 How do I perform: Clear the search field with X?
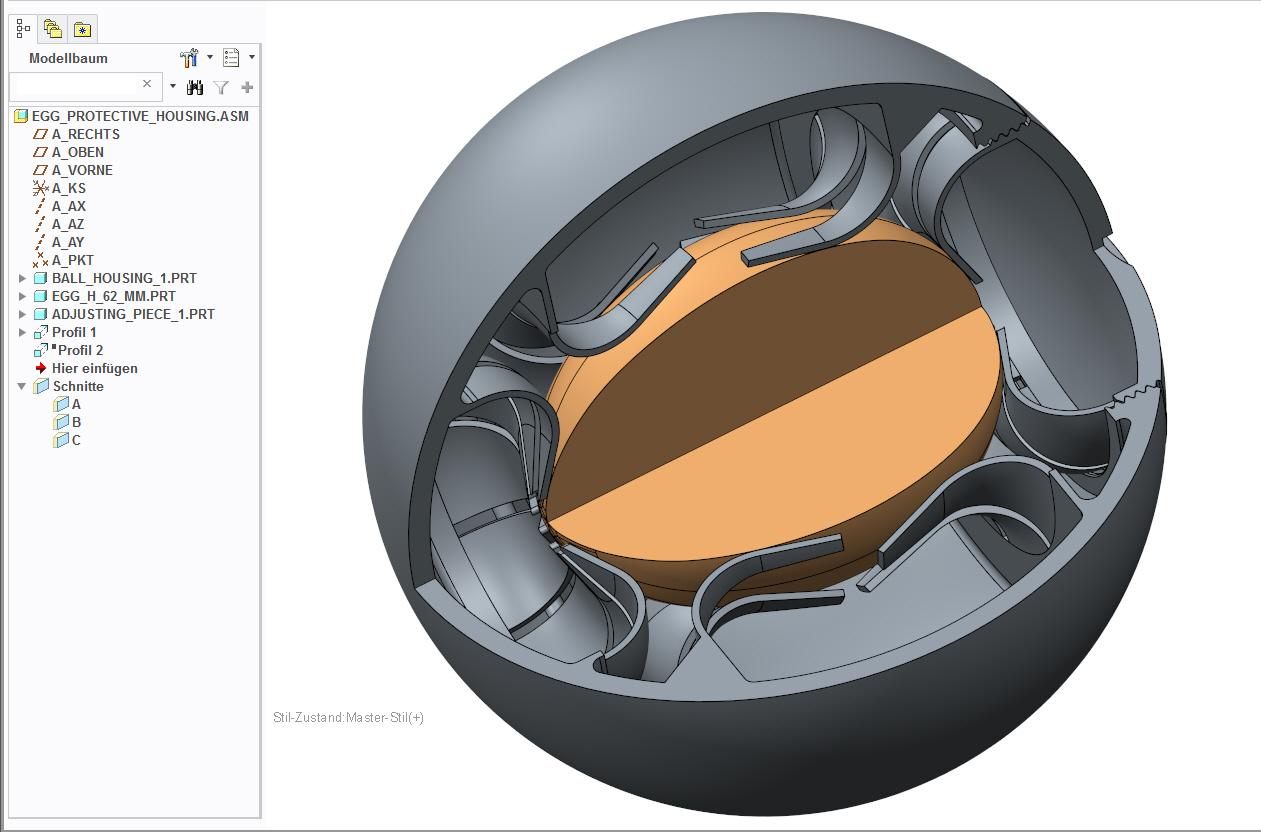tap(147, 84)
